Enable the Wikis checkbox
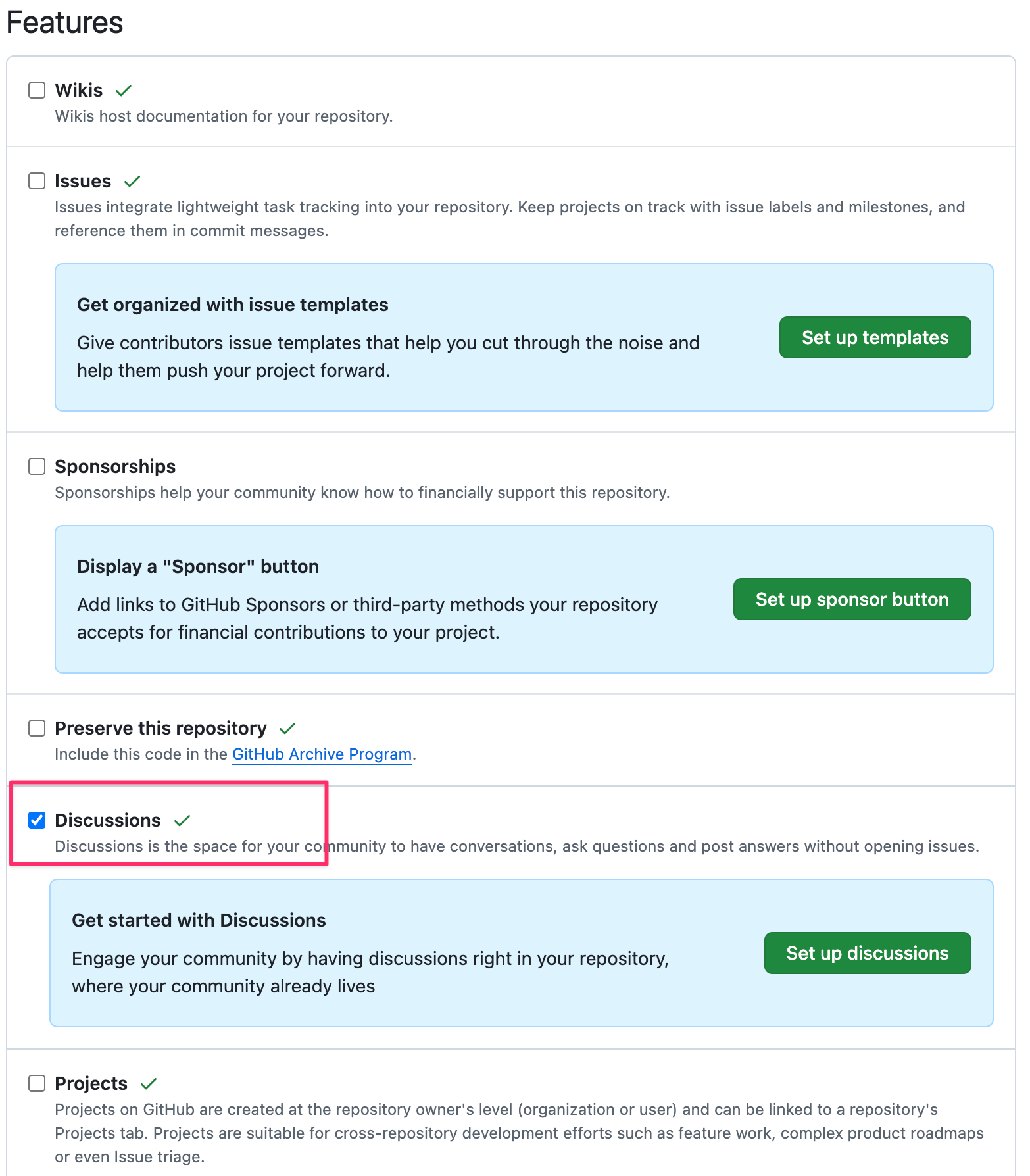Image resolution: width=1030 pixels, height=1176 pixels. pos(37,90)
